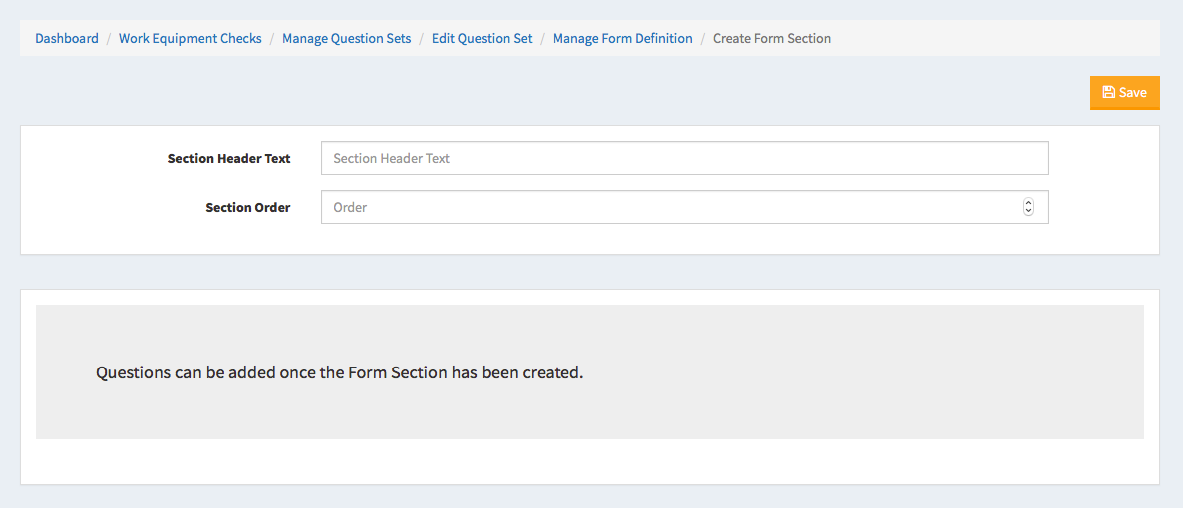Decrease Section Order with the down arrow
1183x508 pixels.
pyautogui.click(x=1028, y=211)
